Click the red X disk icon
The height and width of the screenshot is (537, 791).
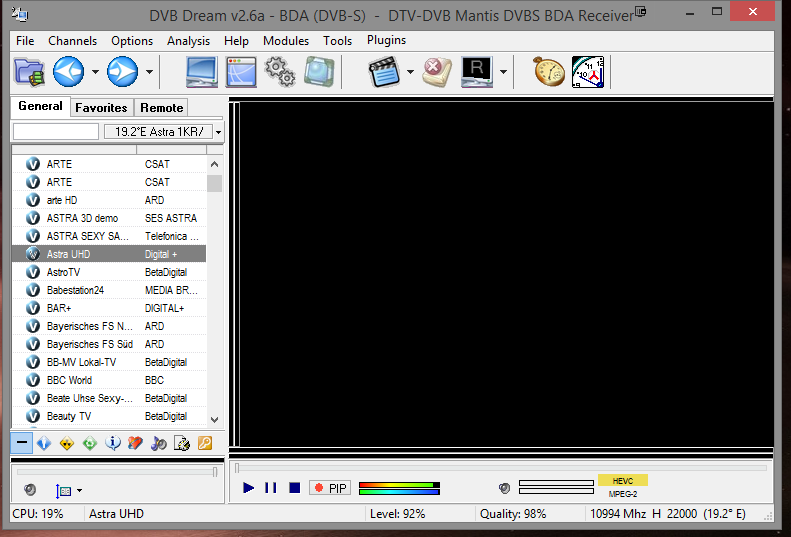437,72
